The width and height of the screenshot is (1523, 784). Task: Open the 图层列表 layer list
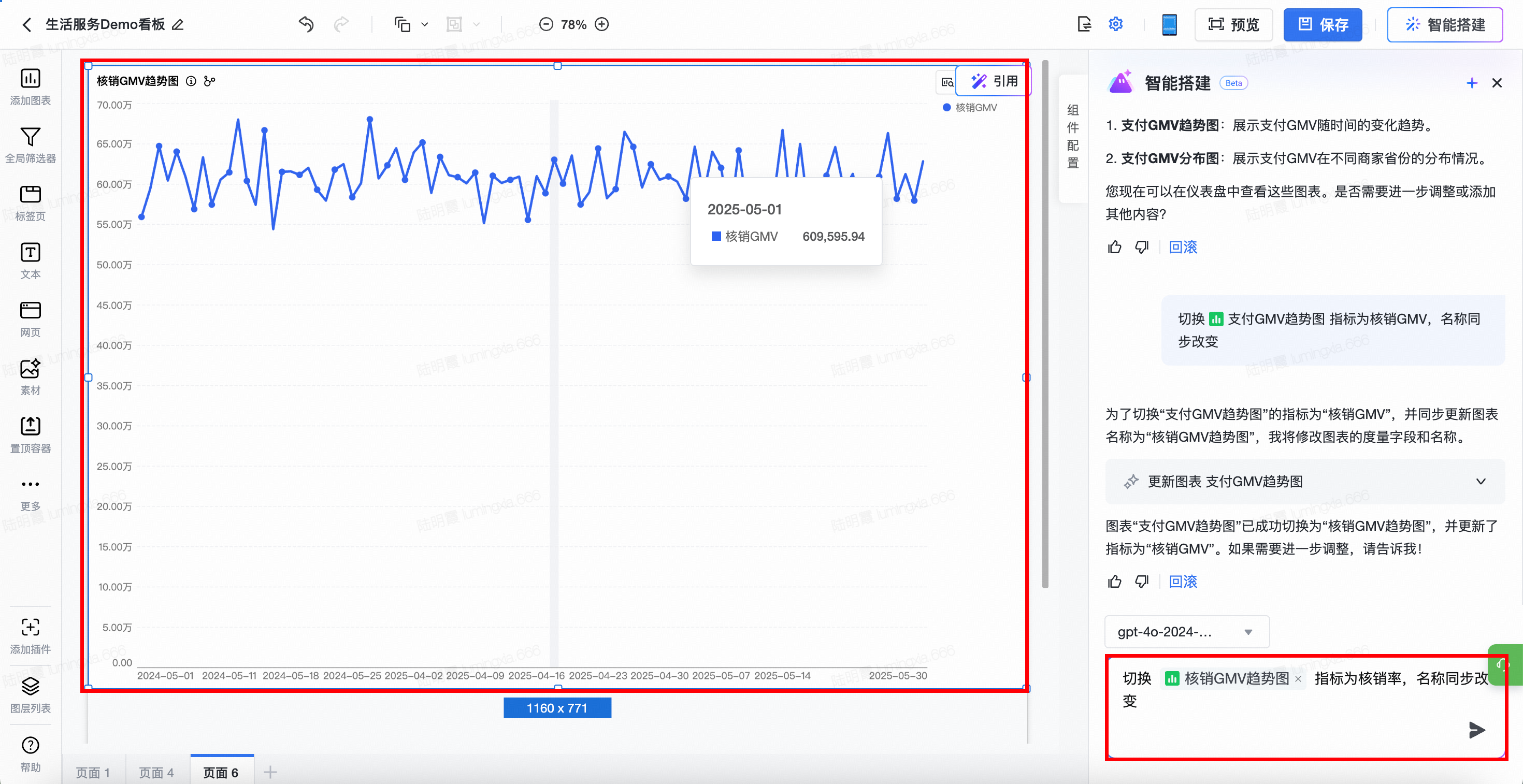pyautogui.click(x=30, y=687)
